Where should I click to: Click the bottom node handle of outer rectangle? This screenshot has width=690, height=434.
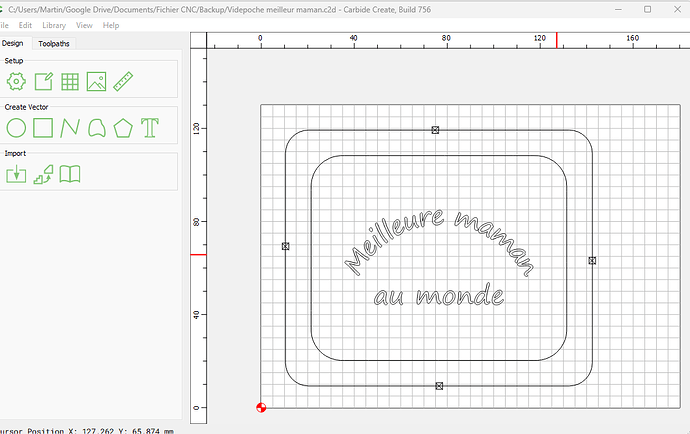pyautogui.click(x=439, y=386)
